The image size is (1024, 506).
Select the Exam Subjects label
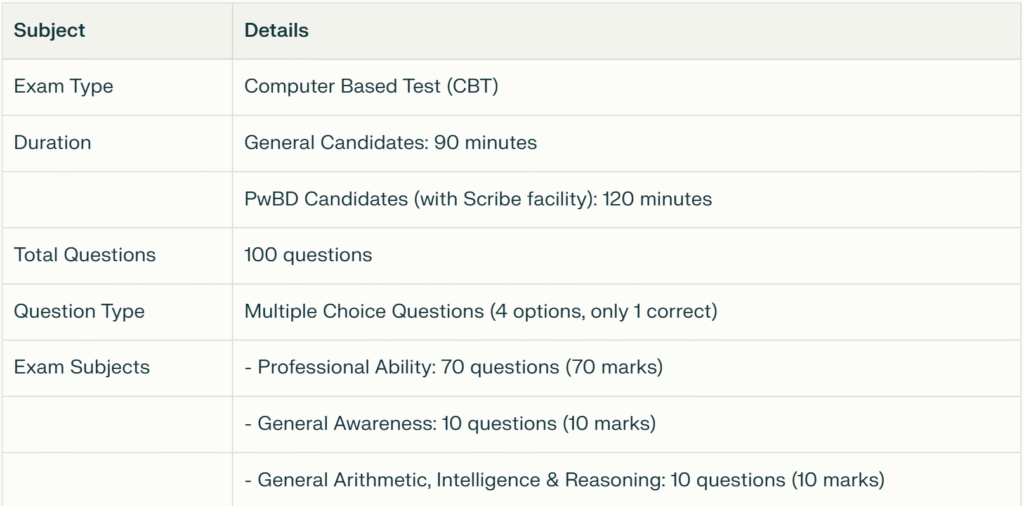pyautogui.click(x=82, y=367)
